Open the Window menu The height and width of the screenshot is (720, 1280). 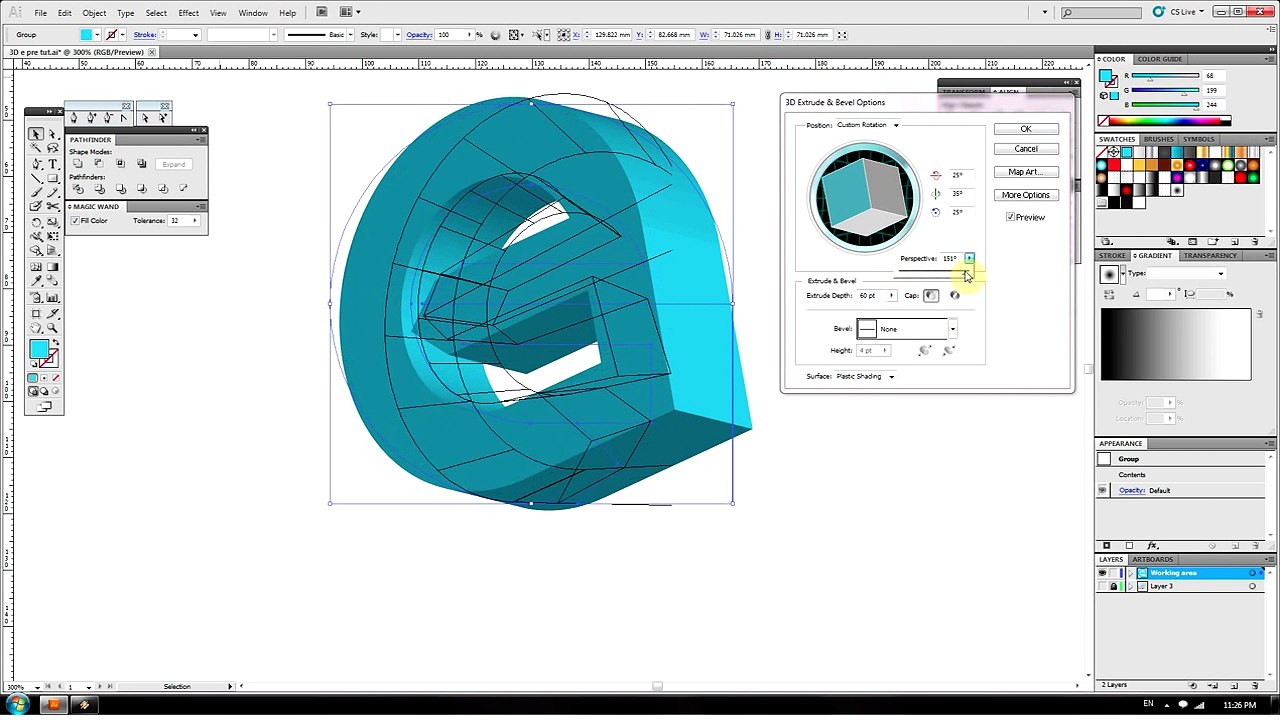253,13
